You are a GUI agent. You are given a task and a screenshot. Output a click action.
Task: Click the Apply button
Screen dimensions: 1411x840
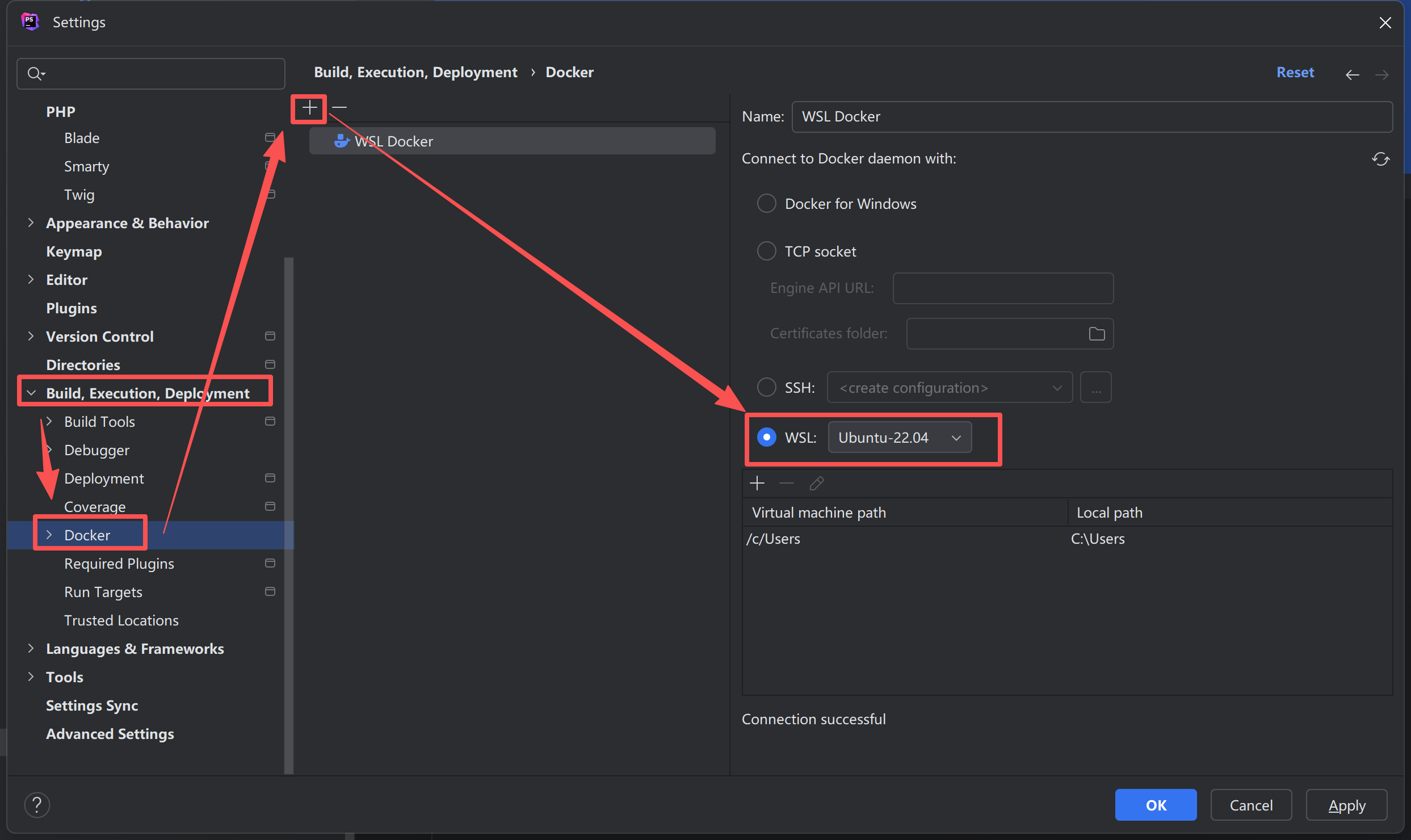(1346, 805)
